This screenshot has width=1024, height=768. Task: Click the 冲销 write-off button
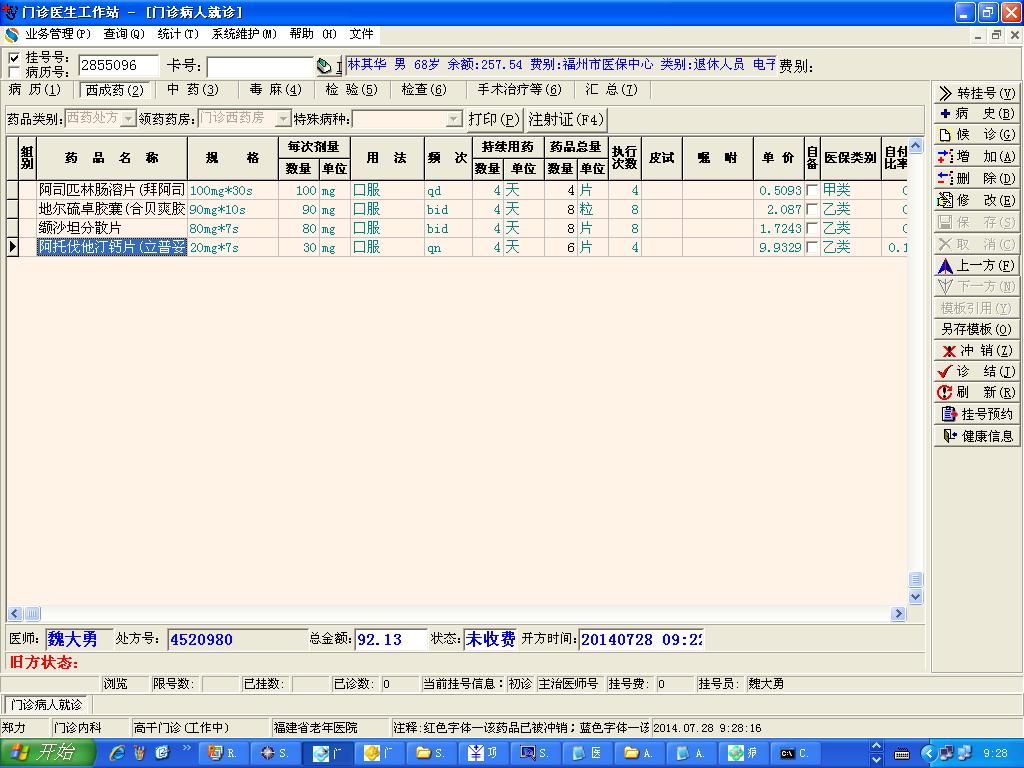977,351
